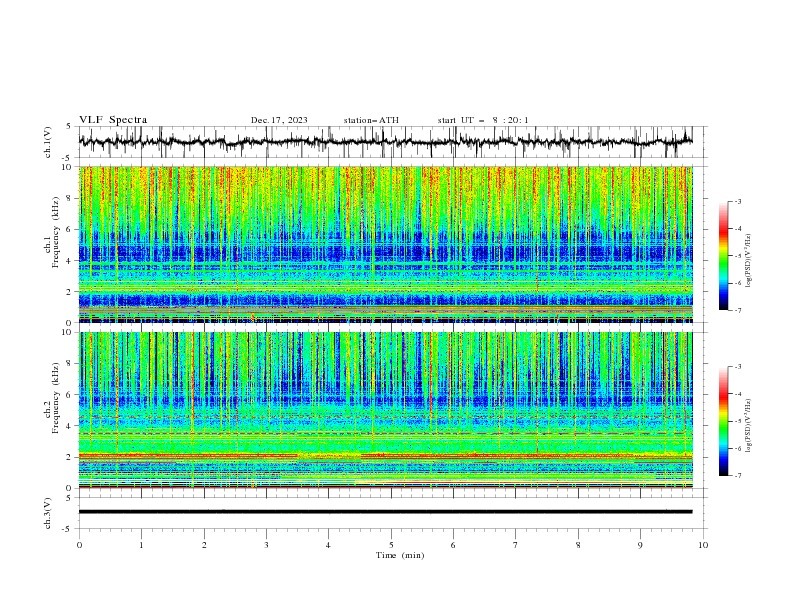
Task: Select the date text "Dec. 17, 2023"
Action: (x=279, y=120)
